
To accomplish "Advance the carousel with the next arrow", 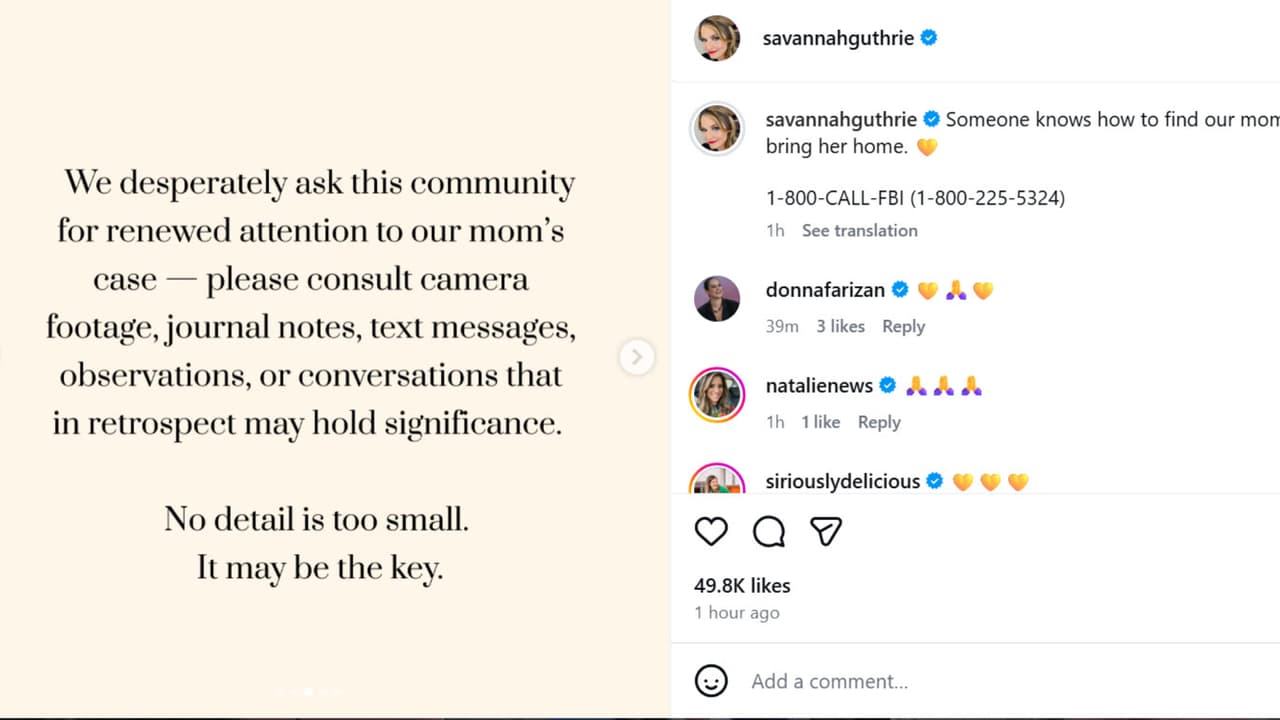I will 637,357.
